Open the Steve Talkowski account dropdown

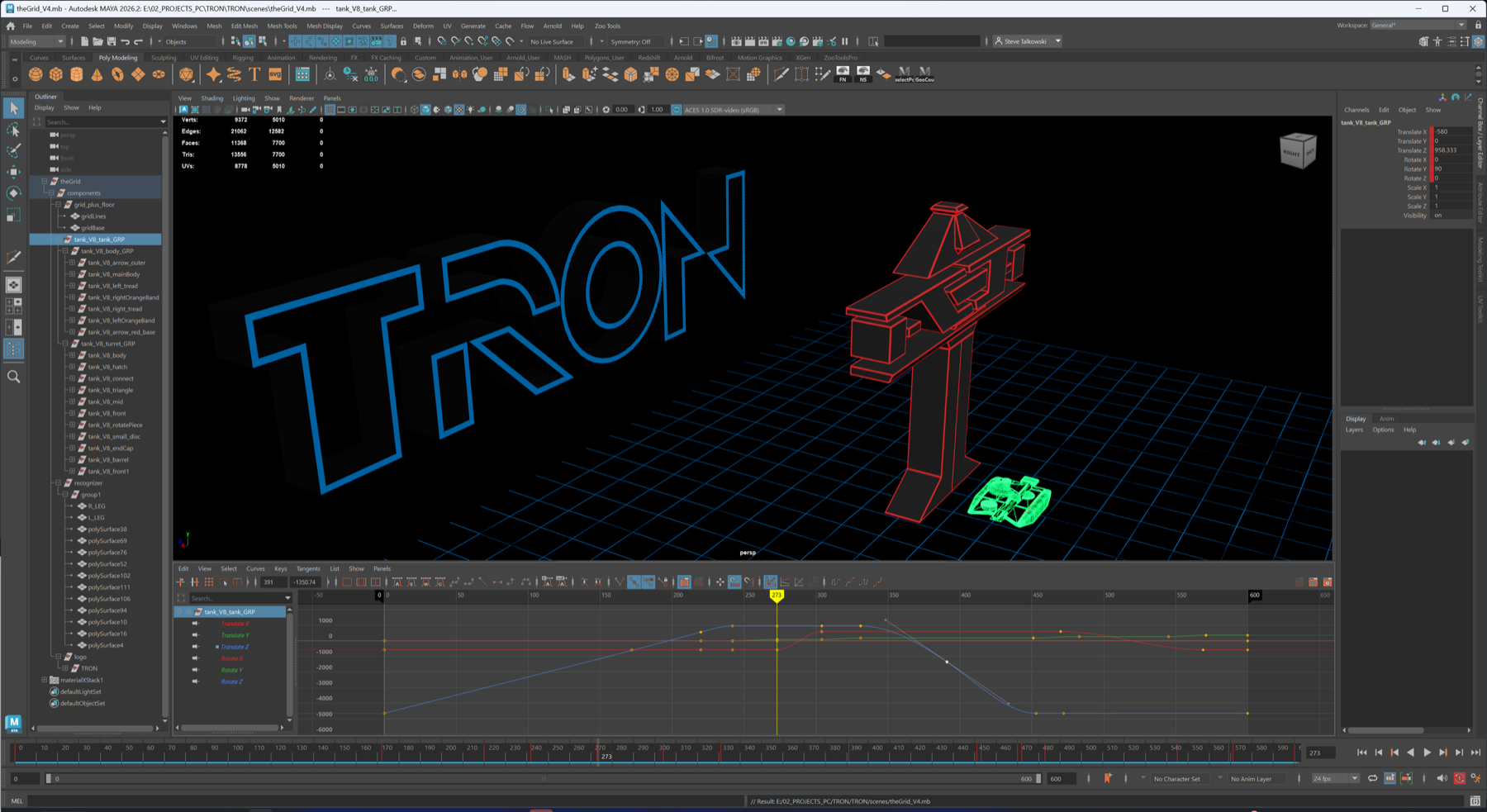[x=1028, y=41]
